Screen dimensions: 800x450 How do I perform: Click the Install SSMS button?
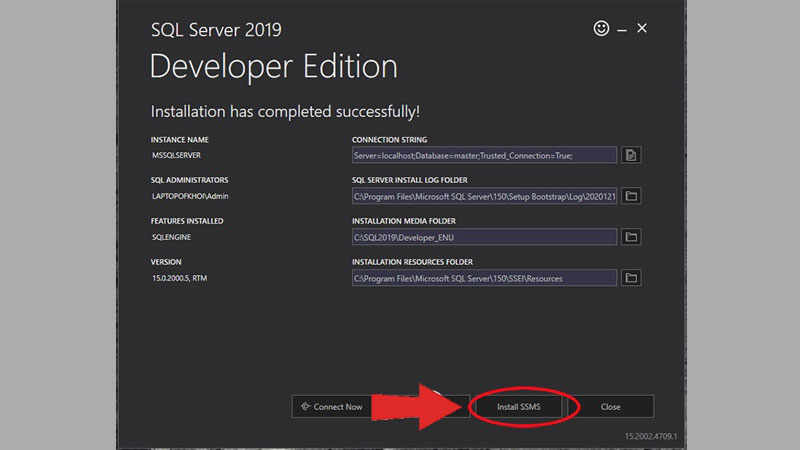(x=518, y=407)
